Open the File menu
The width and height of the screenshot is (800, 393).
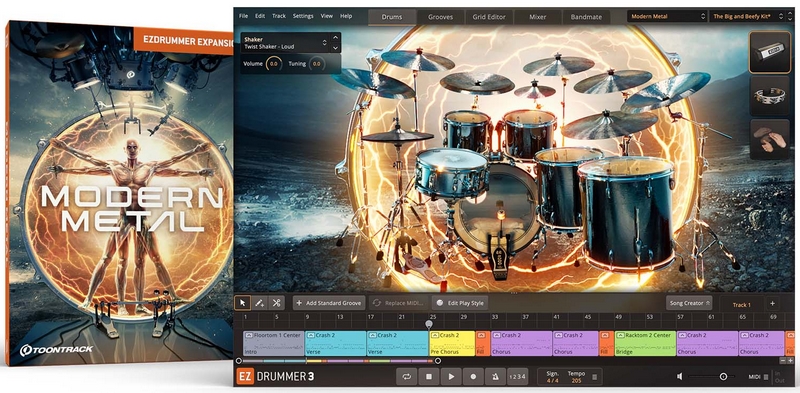tap(243, 16)
